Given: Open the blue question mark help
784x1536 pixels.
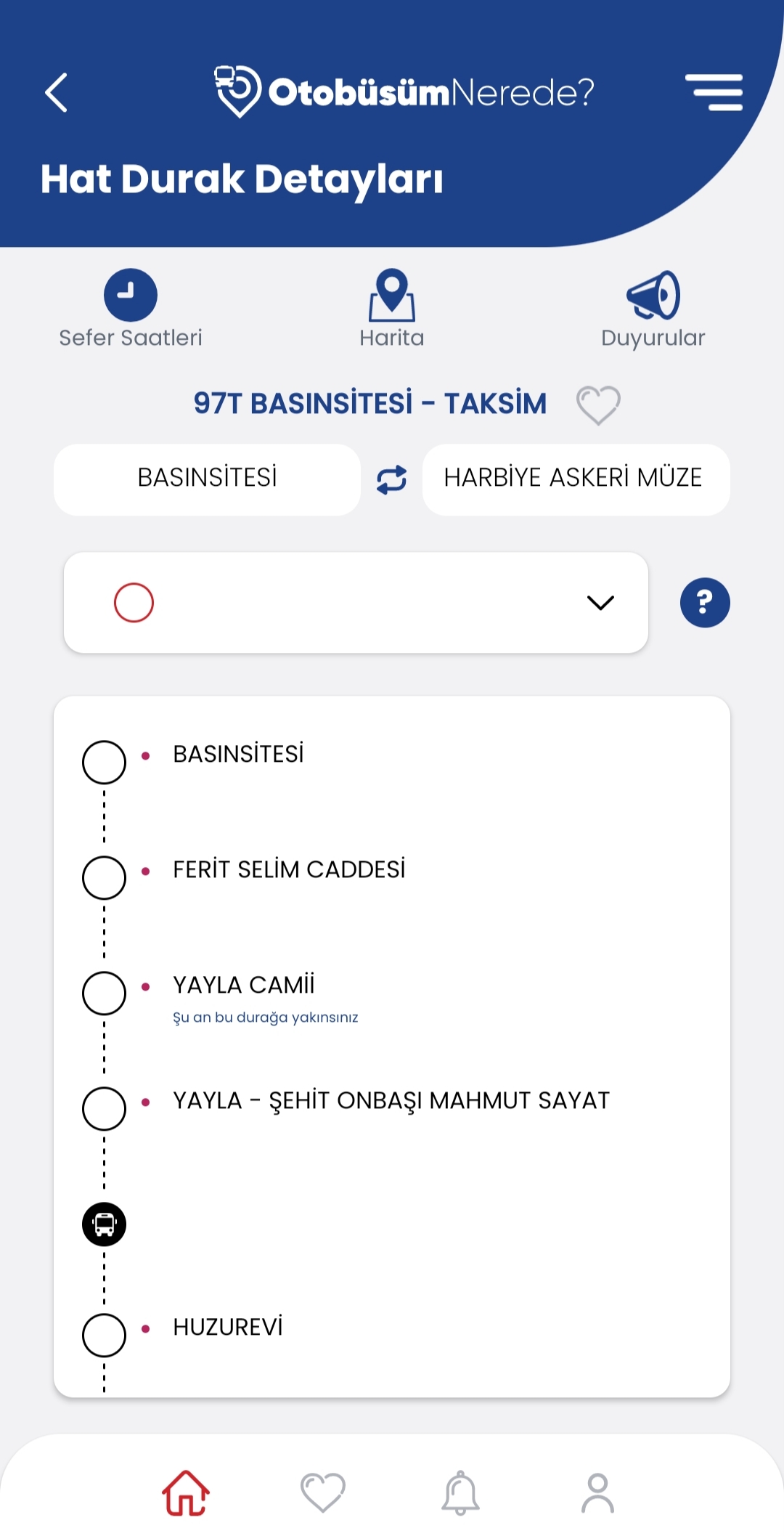Looking at the screenshot, I should coord(704,603).
